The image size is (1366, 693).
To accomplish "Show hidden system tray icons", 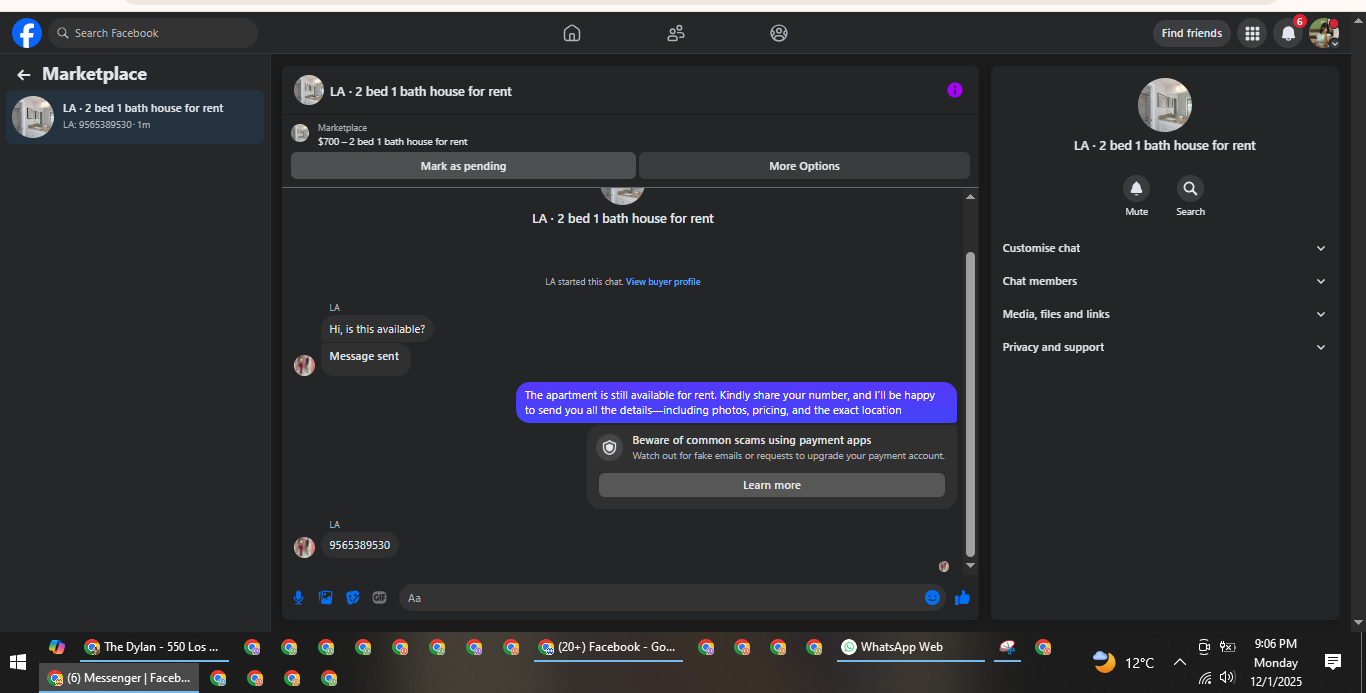I will [1179, 662].
